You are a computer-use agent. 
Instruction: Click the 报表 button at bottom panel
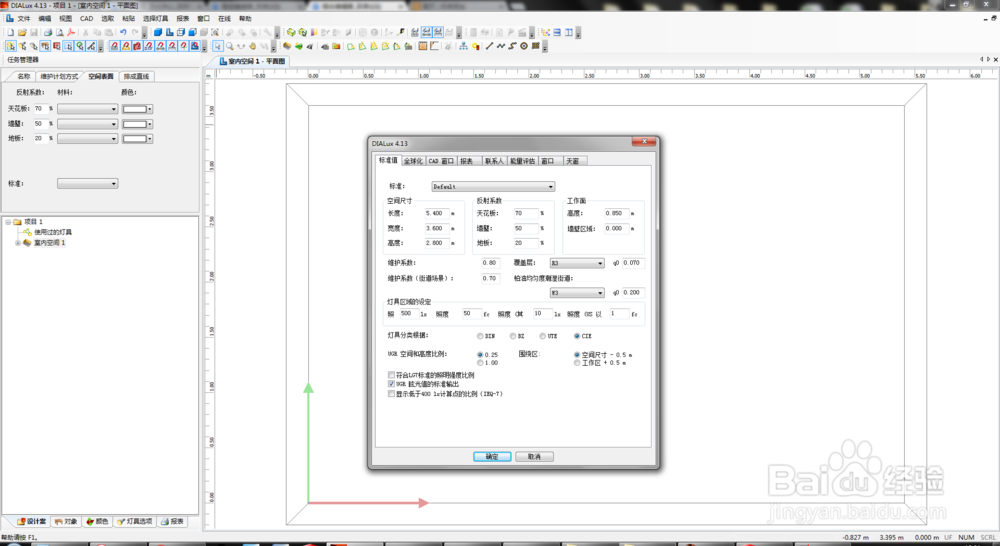173,521
